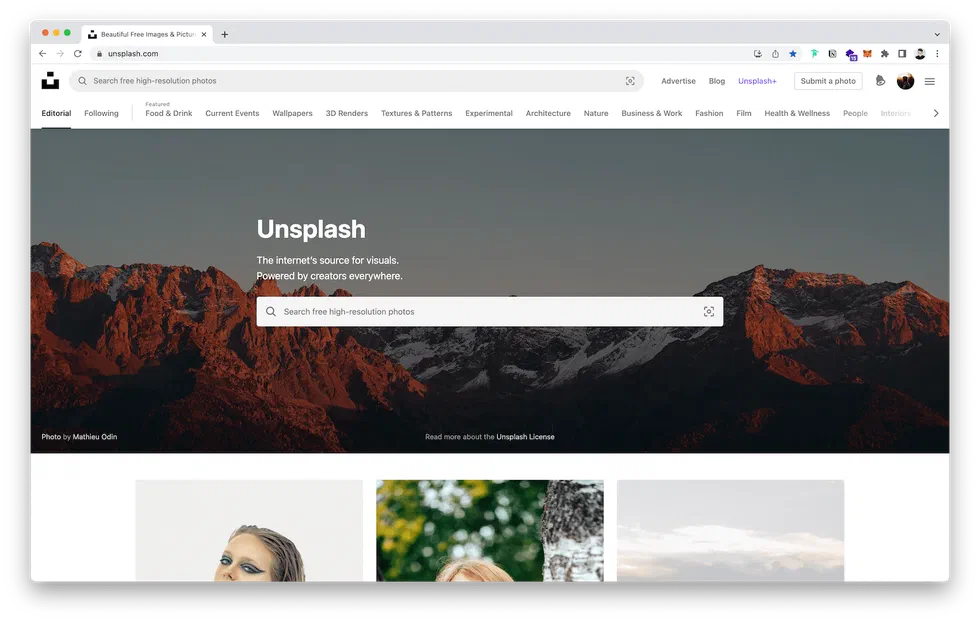Viewport: 980px width, 622px height.
Task: Open the Chrome three-dot menu
Action: [937, 54]
